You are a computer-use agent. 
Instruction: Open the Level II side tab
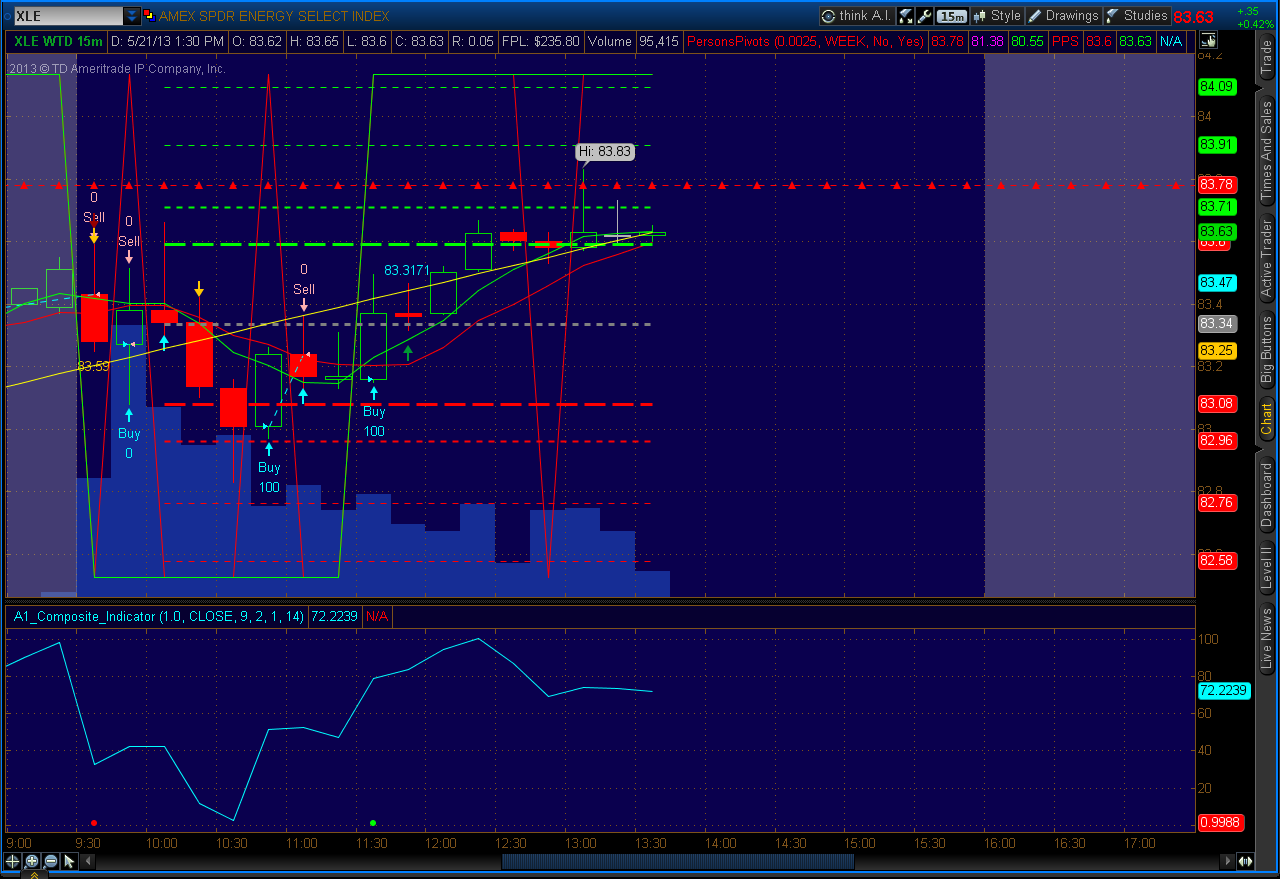(x=1266, y=566)
